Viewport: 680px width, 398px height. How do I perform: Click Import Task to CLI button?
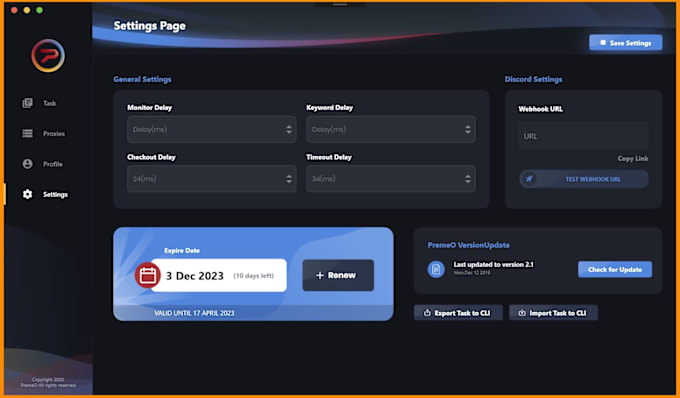pyautogui.click(x=553, y=313)
